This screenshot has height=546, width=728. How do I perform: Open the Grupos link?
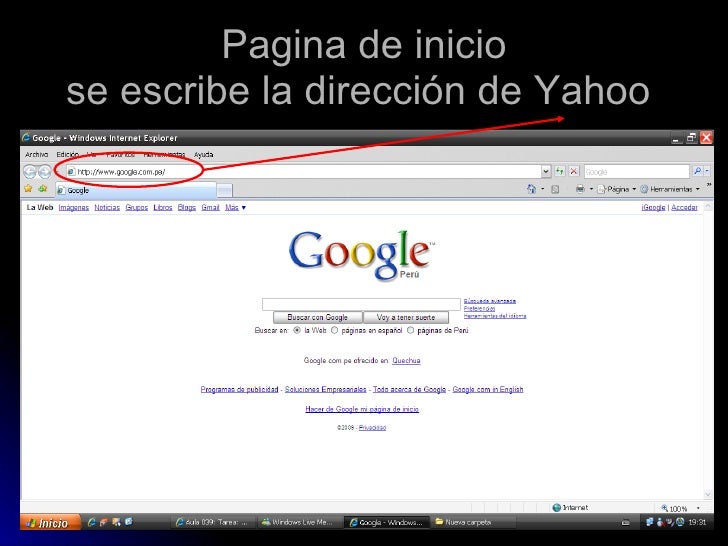[x=136, y=208]
